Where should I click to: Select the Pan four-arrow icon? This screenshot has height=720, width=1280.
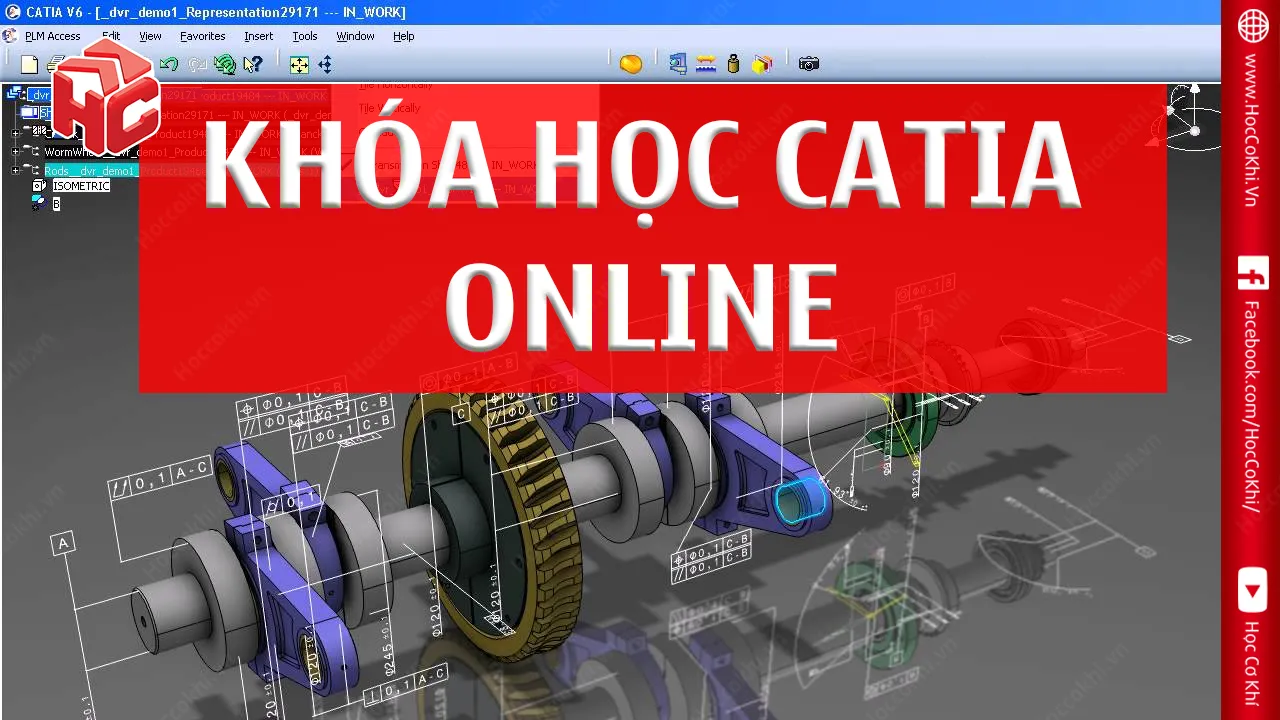click(325, 65)
